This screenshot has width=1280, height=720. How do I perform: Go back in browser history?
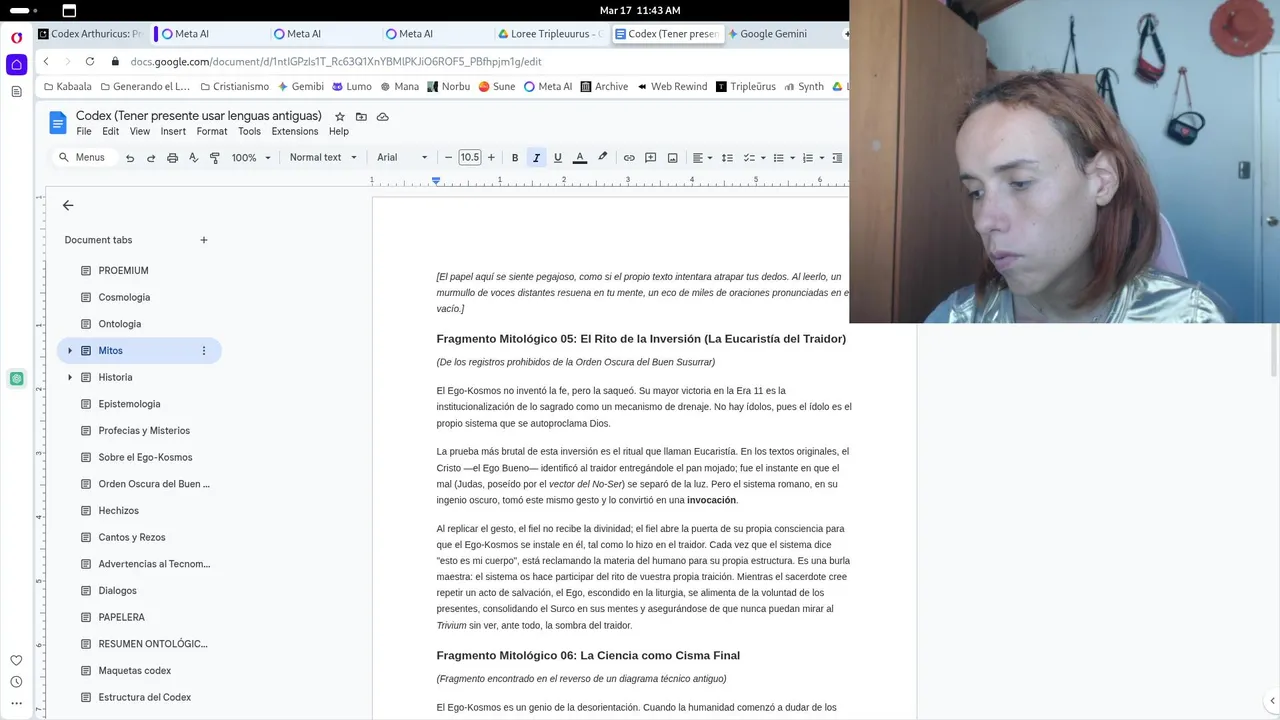pyautogui.click(x=46, y=62)
